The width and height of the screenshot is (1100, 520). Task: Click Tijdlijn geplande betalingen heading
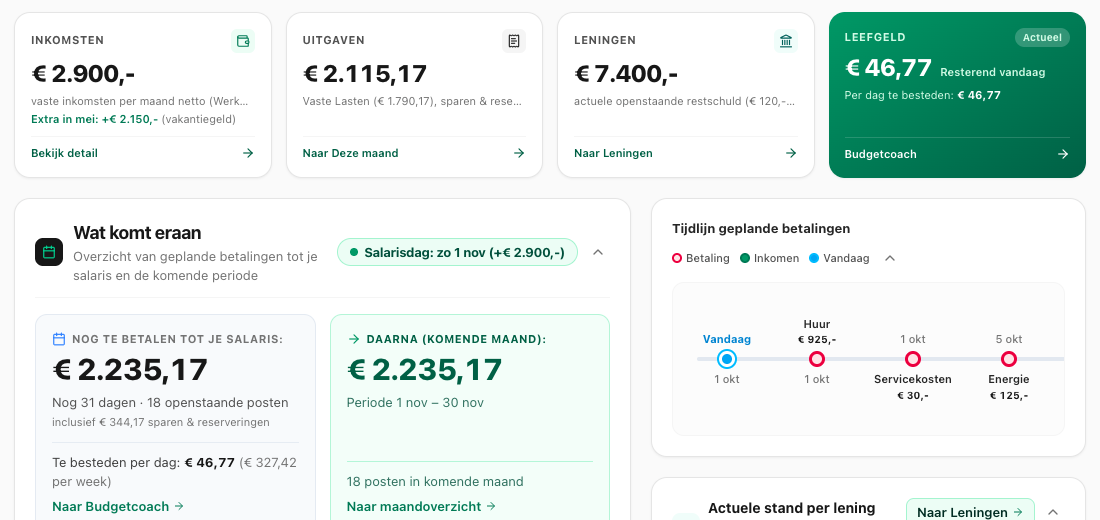click(761, 228)
